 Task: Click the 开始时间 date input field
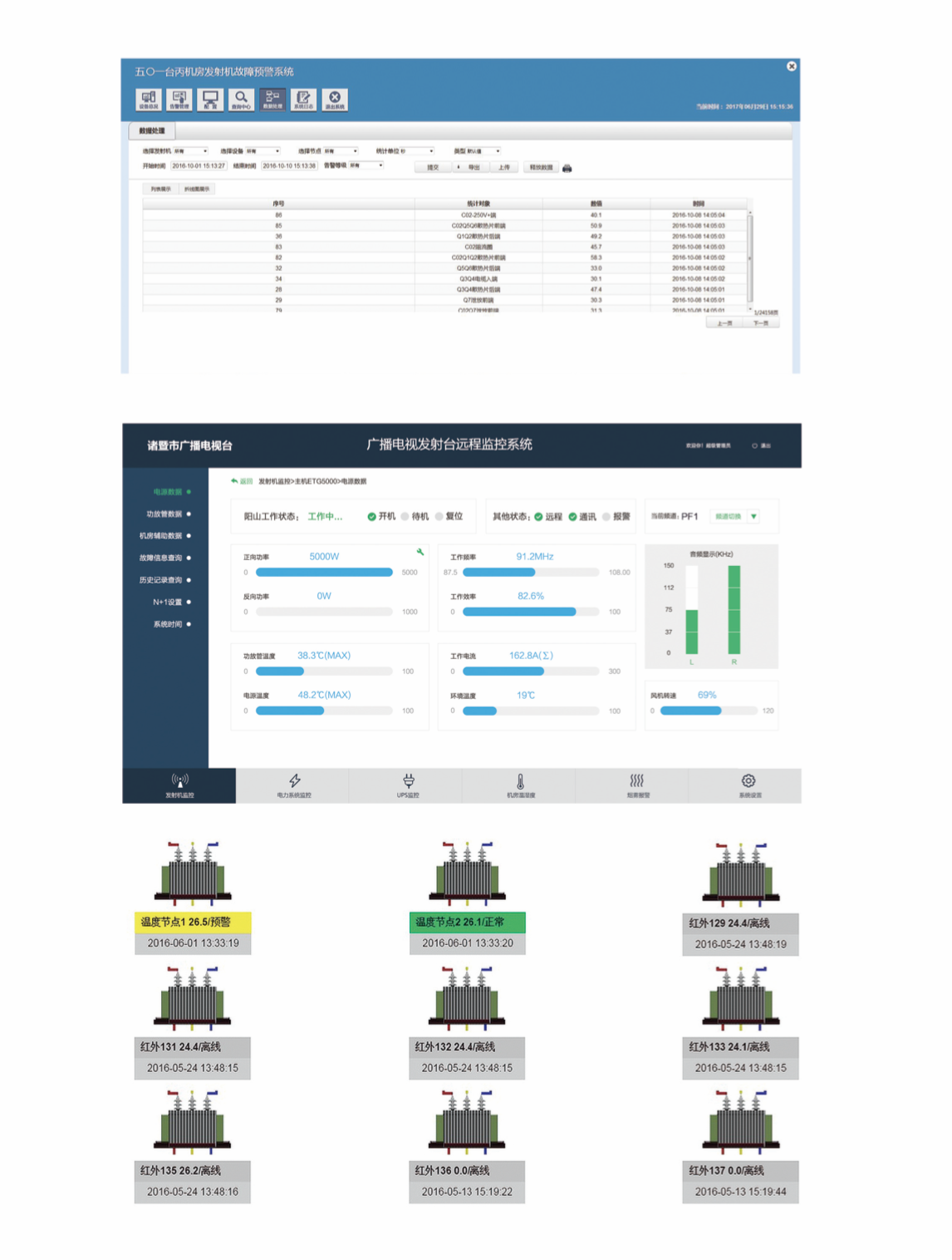(199, 165)
